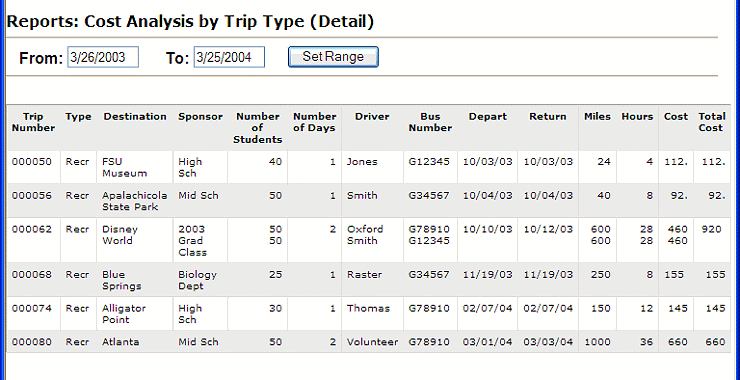Click trip number 000068 in the table
The image size is (740, 380).
click(32, 274)
